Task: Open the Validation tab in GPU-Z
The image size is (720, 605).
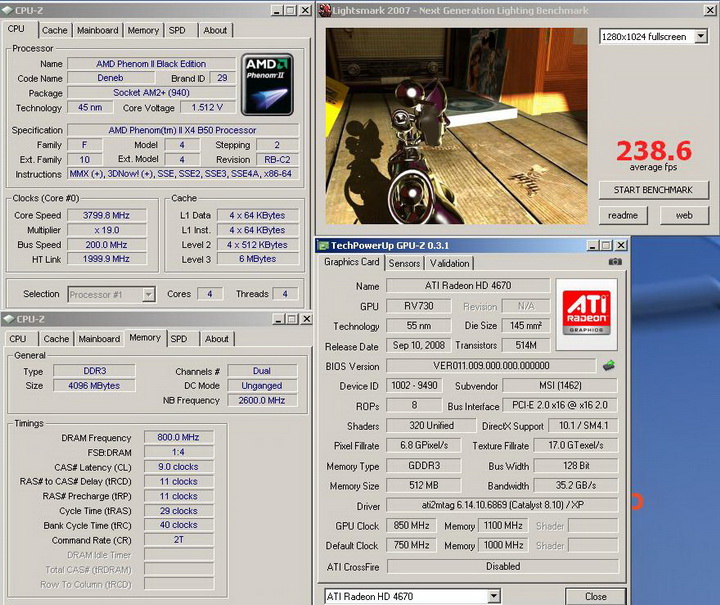Action: tap(450, 263)
